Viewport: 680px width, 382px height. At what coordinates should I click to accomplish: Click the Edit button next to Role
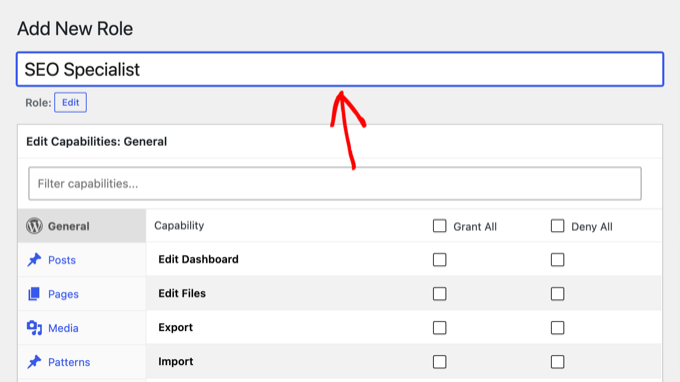(x=70, y=102)
